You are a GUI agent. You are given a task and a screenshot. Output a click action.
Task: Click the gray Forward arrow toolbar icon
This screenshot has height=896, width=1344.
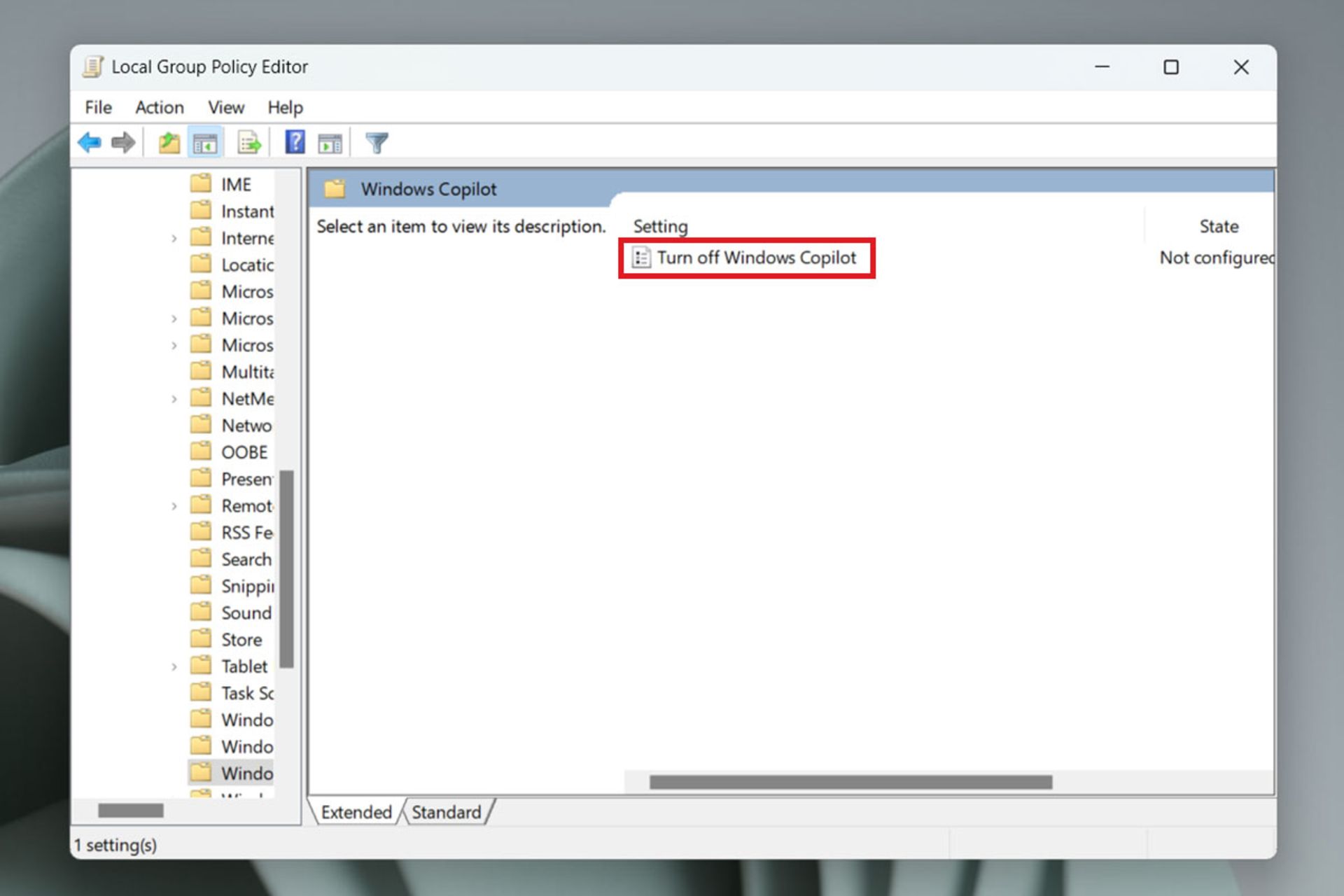click(123, 143)
